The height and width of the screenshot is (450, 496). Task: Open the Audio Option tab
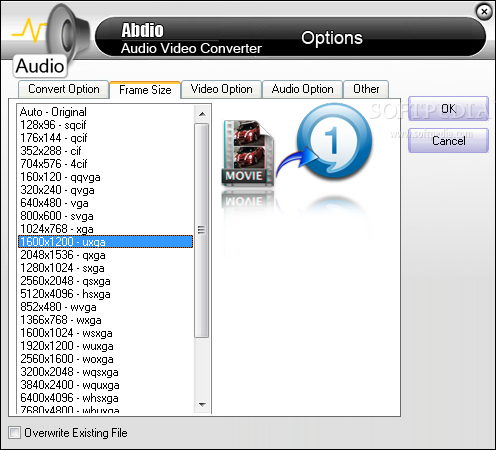tap(302, 89)
